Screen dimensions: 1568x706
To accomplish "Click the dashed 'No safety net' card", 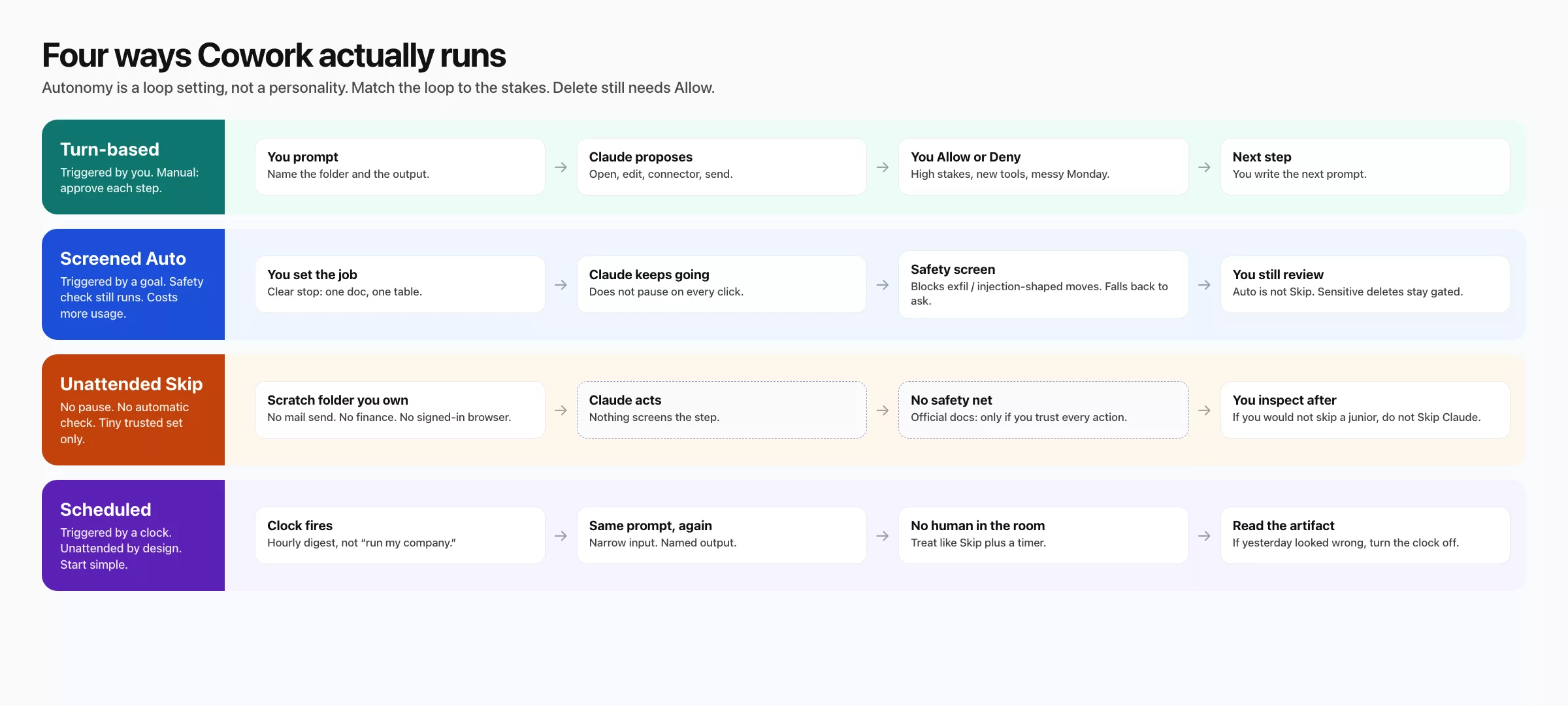I will (x=1043, y=410).
